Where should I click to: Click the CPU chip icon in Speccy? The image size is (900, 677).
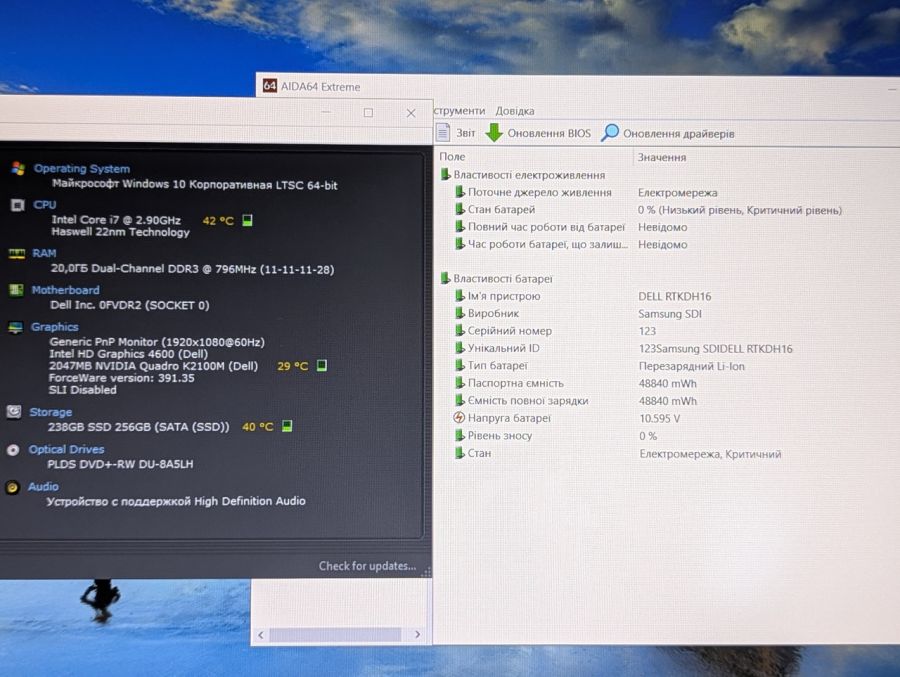[18, 205]
